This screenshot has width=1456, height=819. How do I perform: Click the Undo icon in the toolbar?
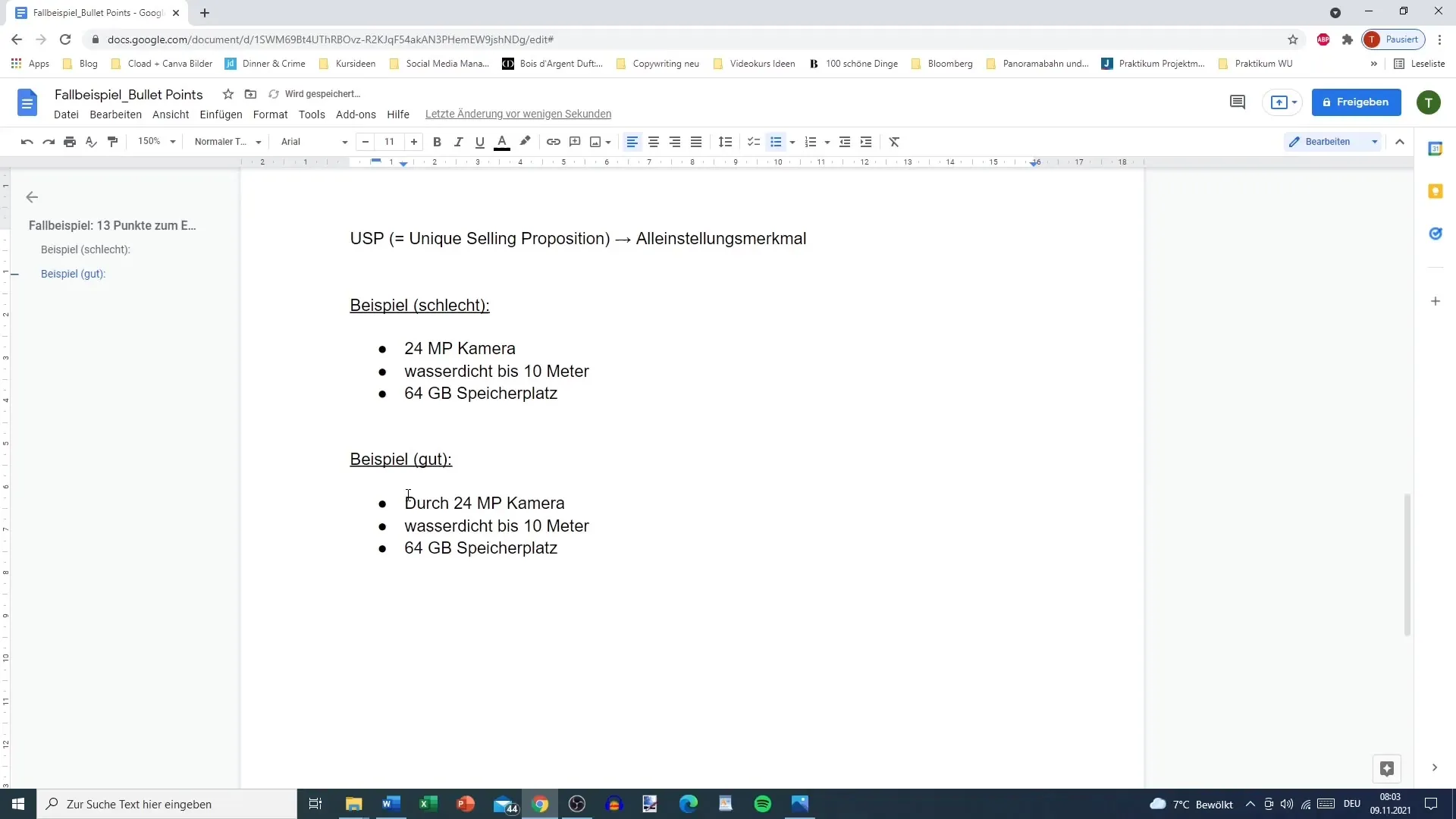[x=27, y=142]
